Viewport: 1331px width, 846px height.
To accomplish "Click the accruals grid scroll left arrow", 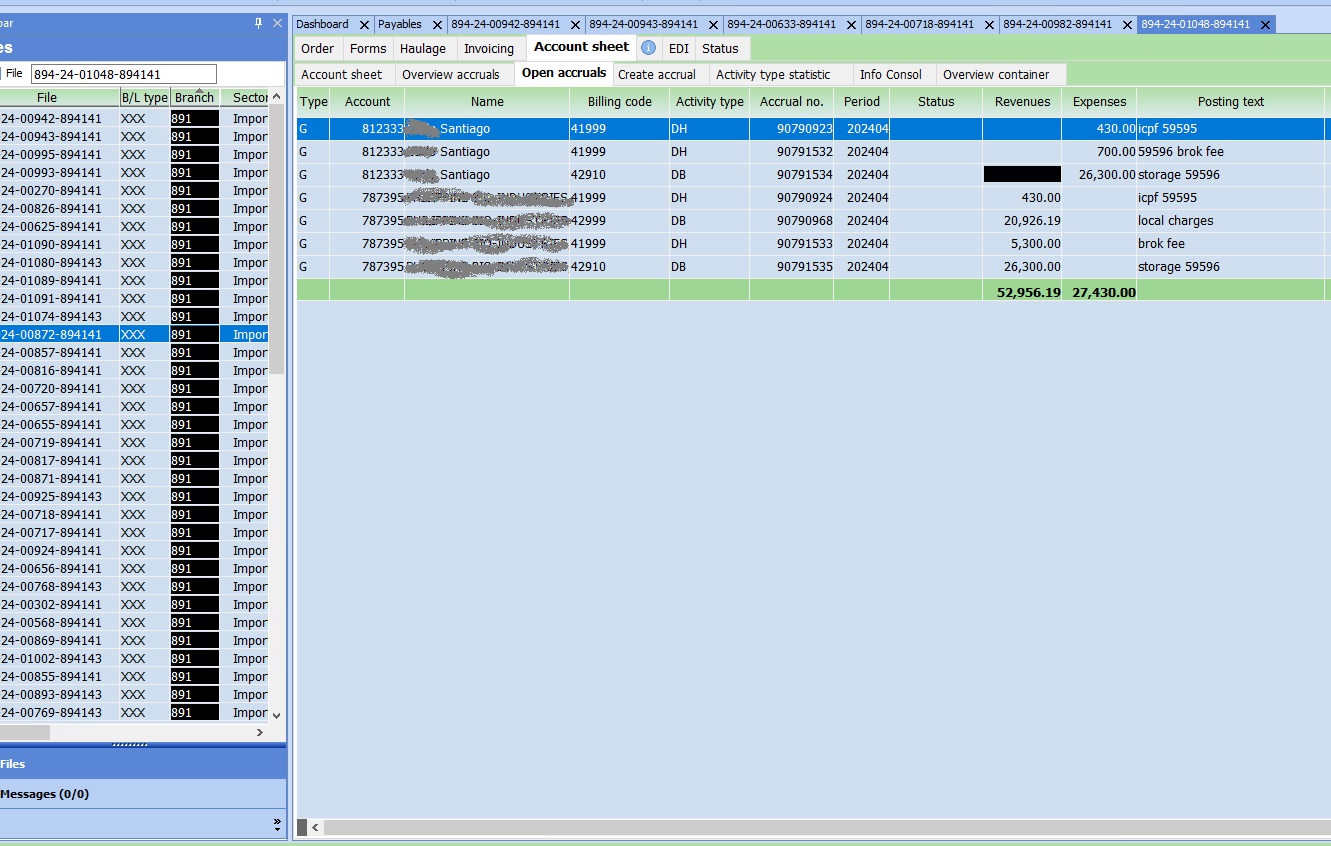I will pos(316,828).
